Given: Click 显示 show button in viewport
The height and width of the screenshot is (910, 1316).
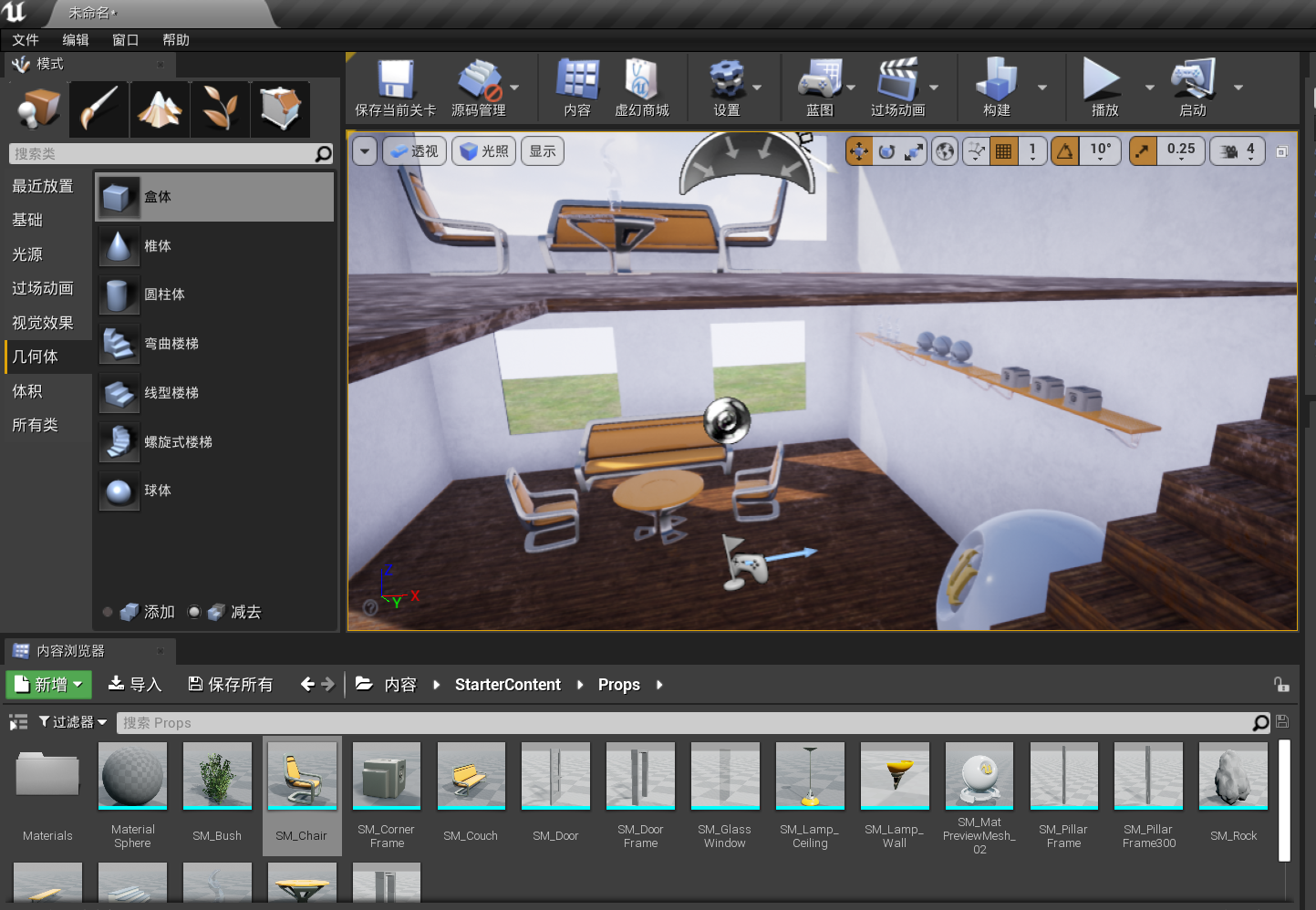Looking at the screenshot, I should 543,151.
